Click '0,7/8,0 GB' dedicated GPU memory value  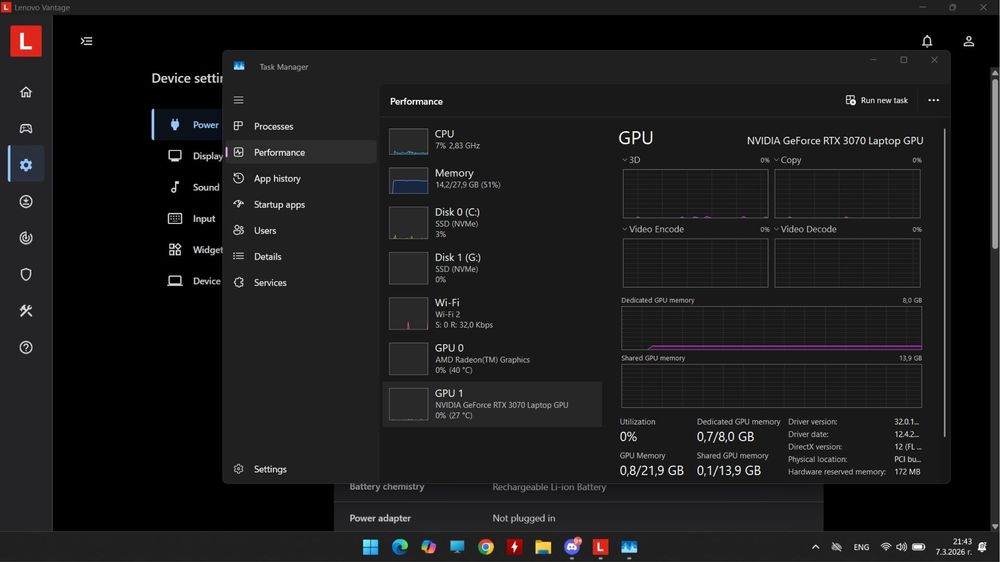[725, 437]
